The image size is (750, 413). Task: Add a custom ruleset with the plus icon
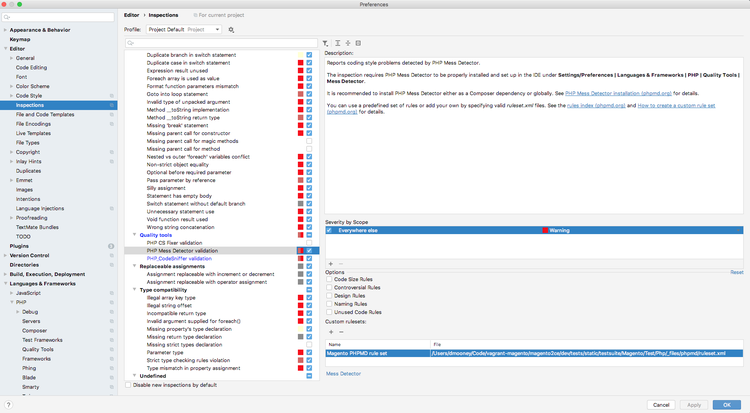(331, 332)
